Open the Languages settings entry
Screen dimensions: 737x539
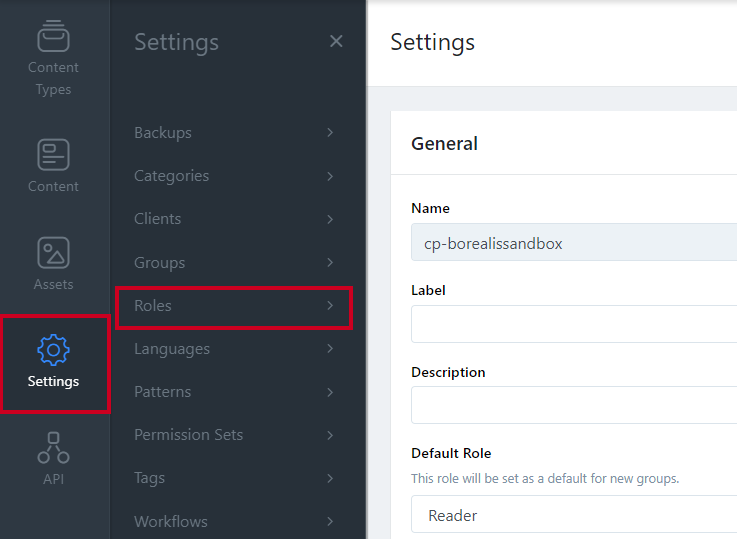pyautogui.click(x=234, y=349)
